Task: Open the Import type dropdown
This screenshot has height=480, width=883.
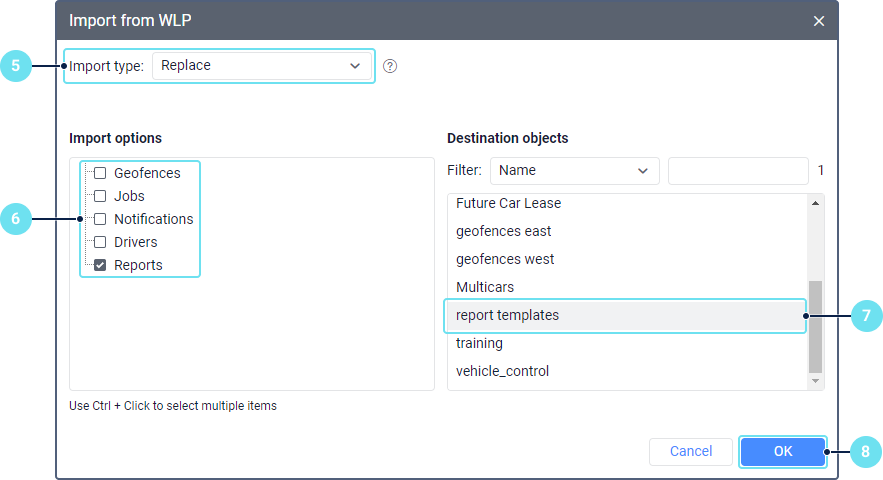Action: 261,66
